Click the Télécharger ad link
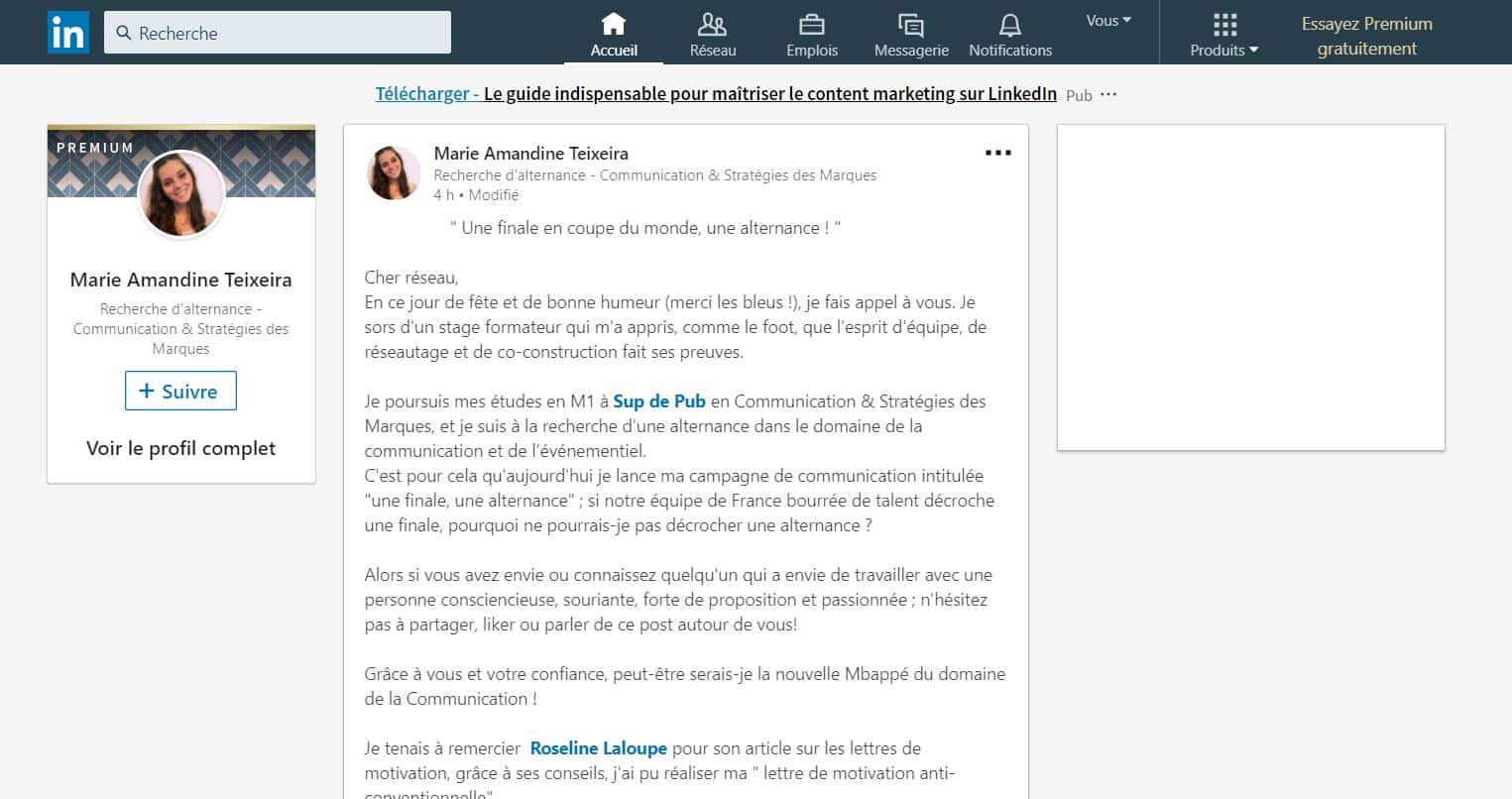This screenshot has height=799, width=1512. pyautogui.click(x=427, y=94)
